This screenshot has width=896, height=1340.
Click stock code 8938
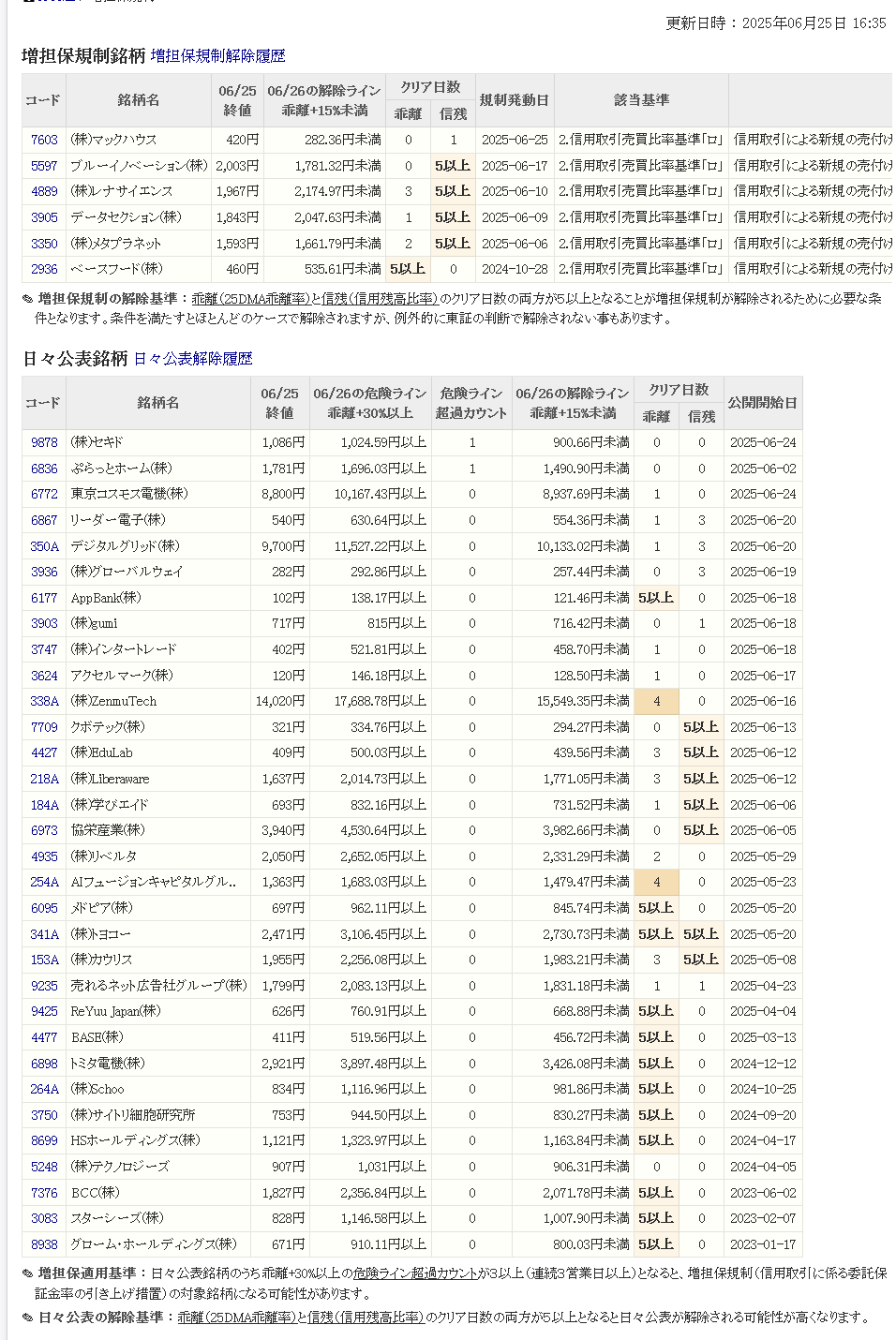click(44, 1244)
